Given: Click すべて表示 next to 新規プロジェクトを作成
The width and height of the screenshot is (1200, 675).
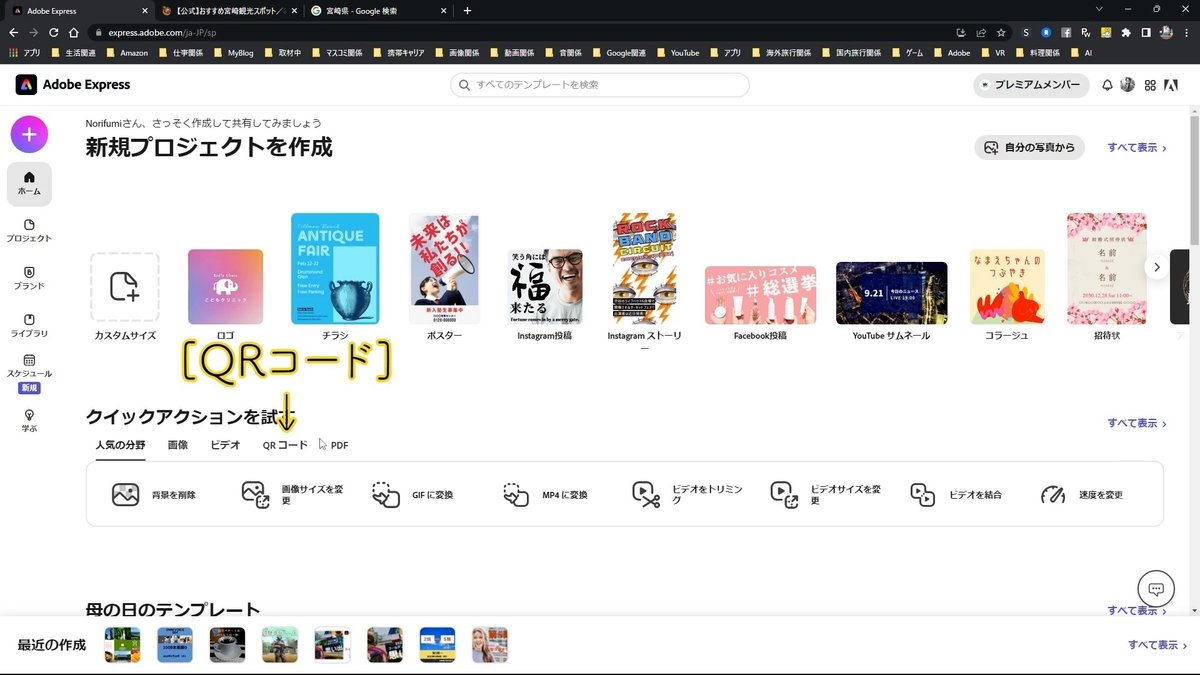Looking at the screenshot, I should coord(1137,147).
